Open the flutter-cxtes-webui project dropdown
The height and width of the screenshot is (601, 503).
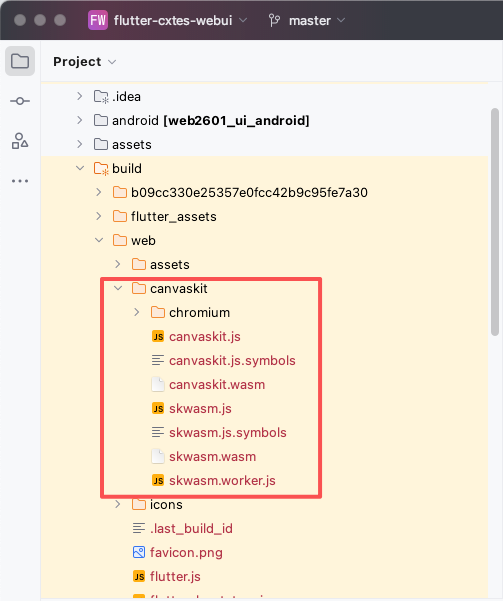pos(181,20)
